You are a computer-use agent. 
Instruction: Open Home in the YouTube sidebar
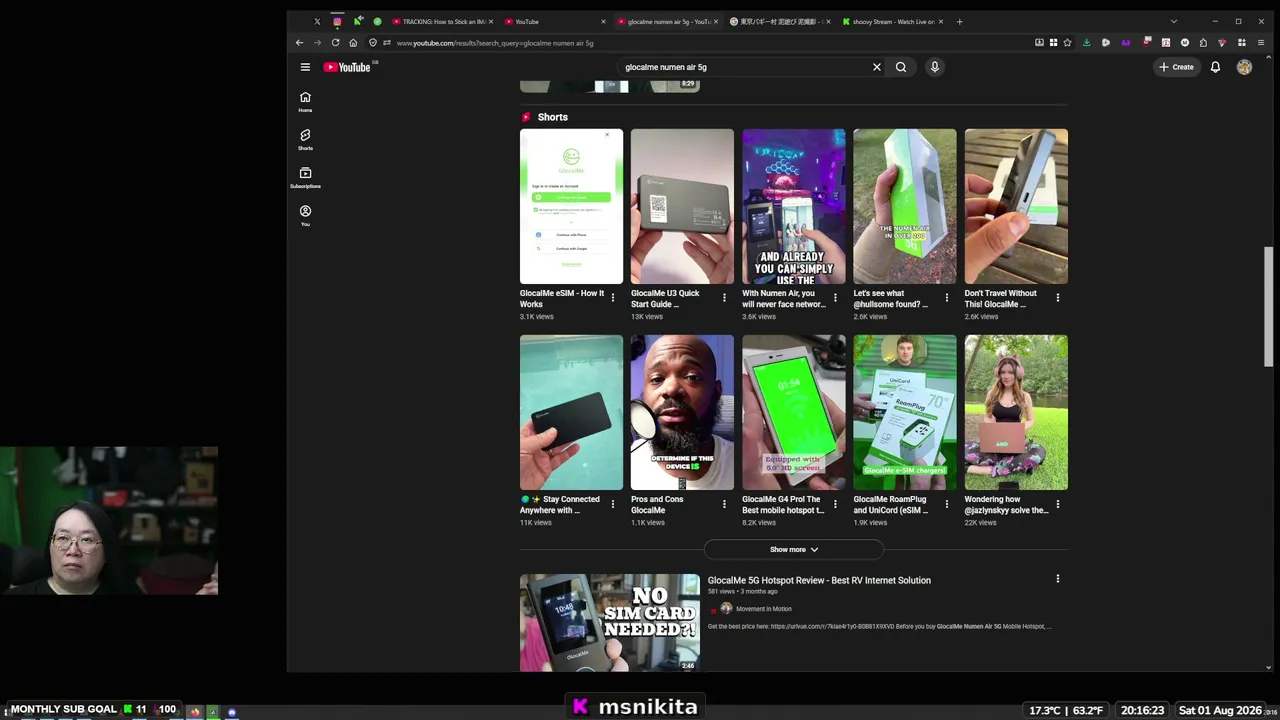305,101
